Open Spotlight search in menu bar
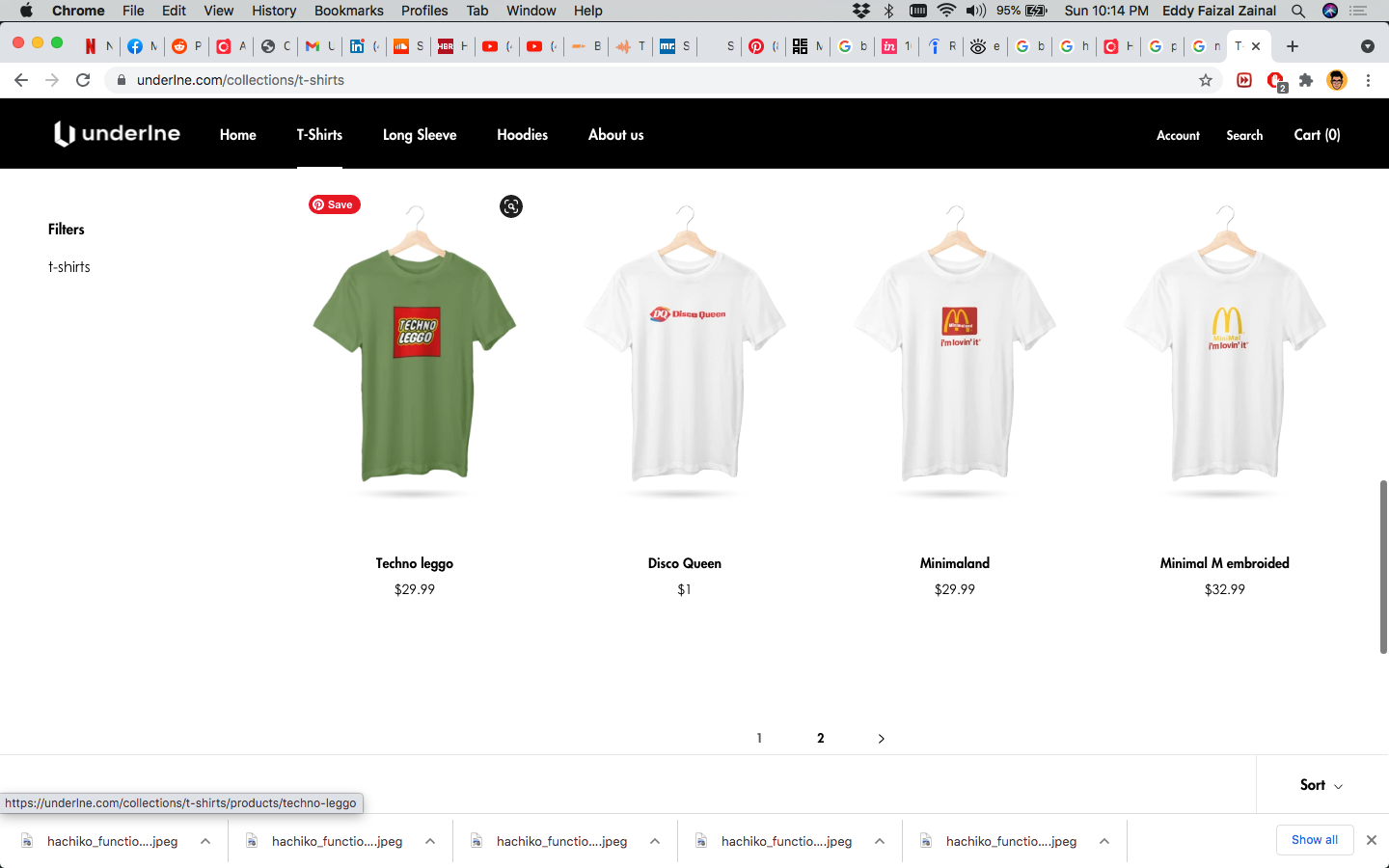This screenshot has width=1389, height=868. [1298, 11]
